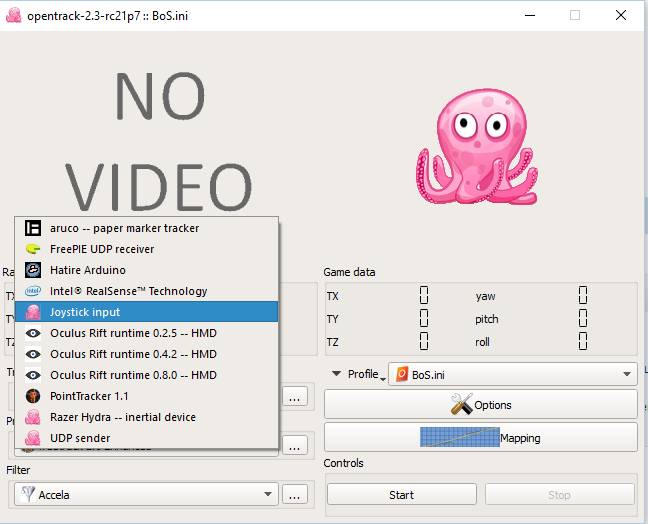The height and width of the screenshot is (524, 648).
Task: Click the Mapping graph icon
Action: (x=460, y=437)
